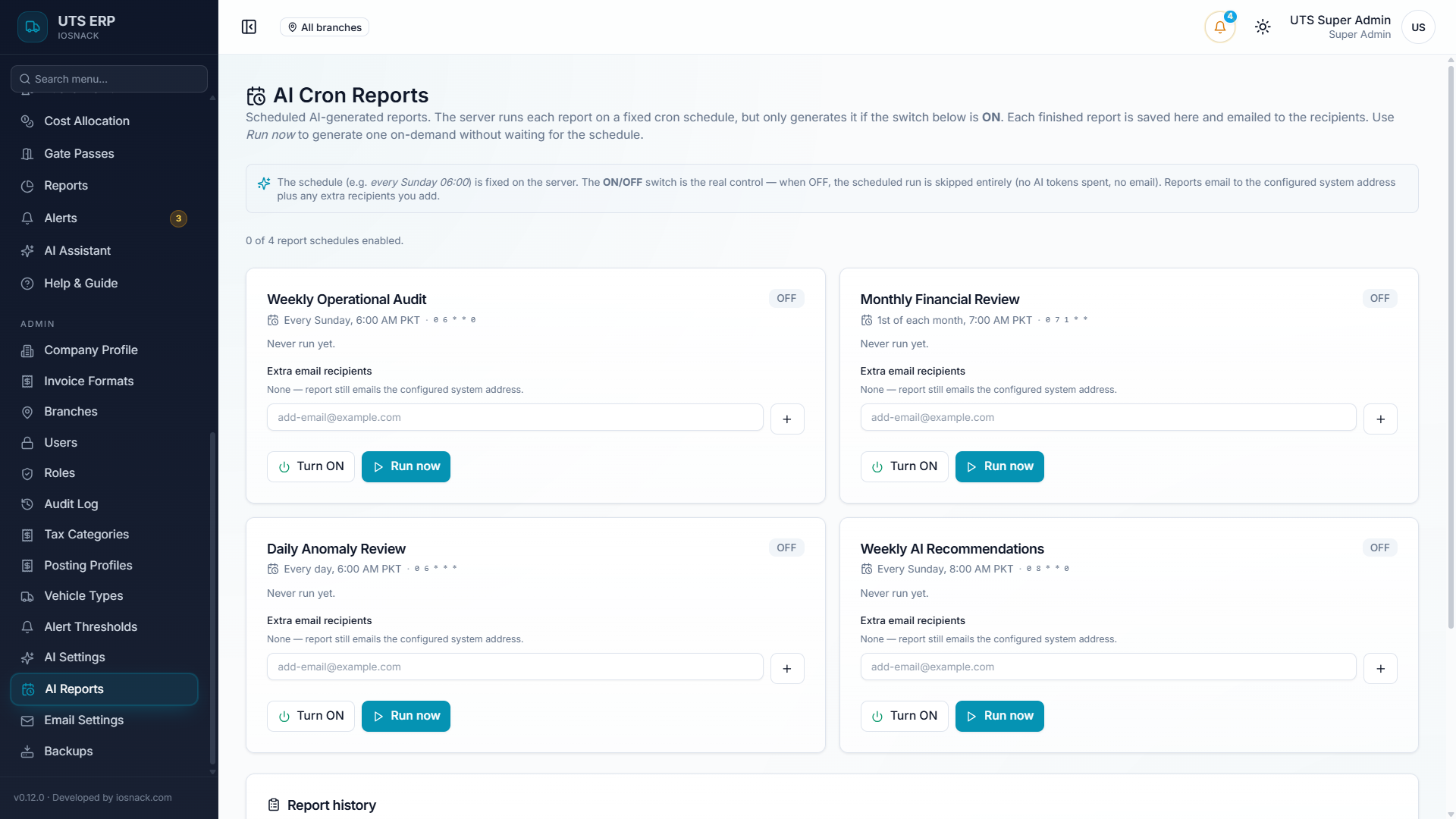Open Cost Allocation menu item

pos(105,121)
